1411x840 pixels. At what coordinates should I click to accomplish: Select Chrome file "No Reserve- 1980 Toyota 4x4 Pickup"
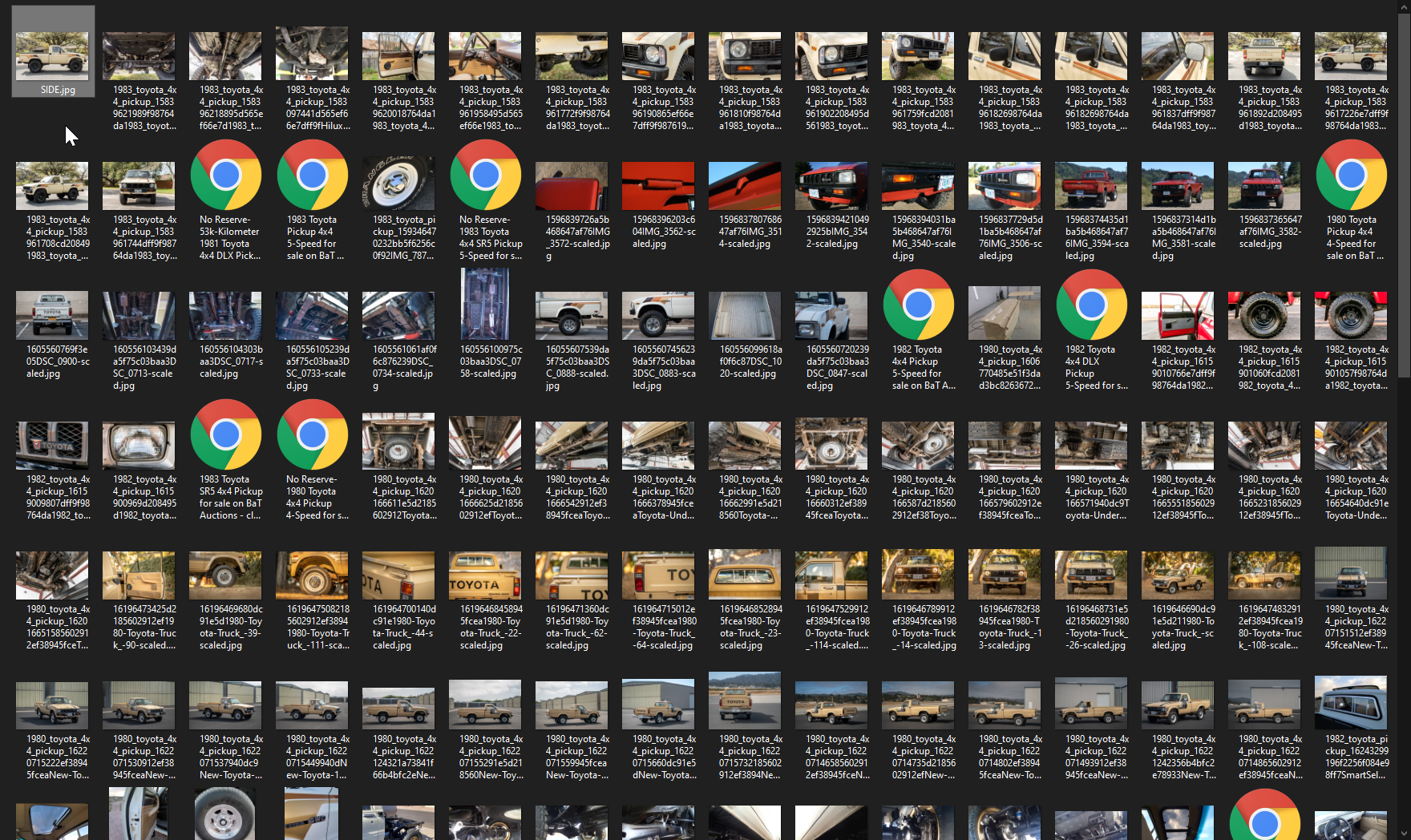(x=313, y=434)
